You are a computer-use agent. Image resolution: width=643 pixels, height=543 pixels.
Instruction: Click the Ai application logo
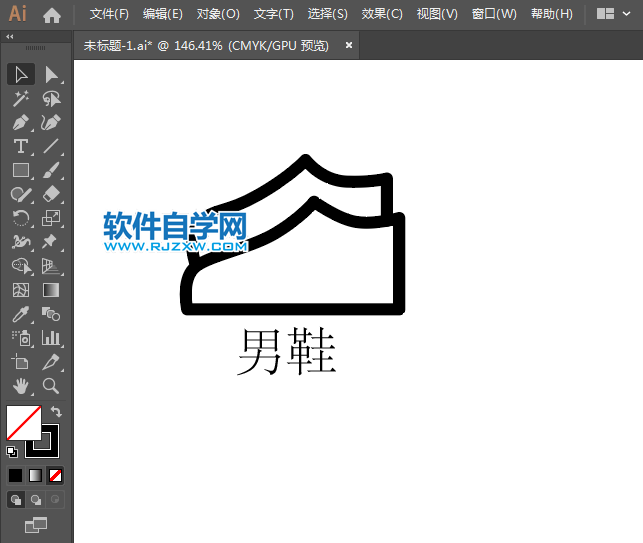click(x=18, y=14)
